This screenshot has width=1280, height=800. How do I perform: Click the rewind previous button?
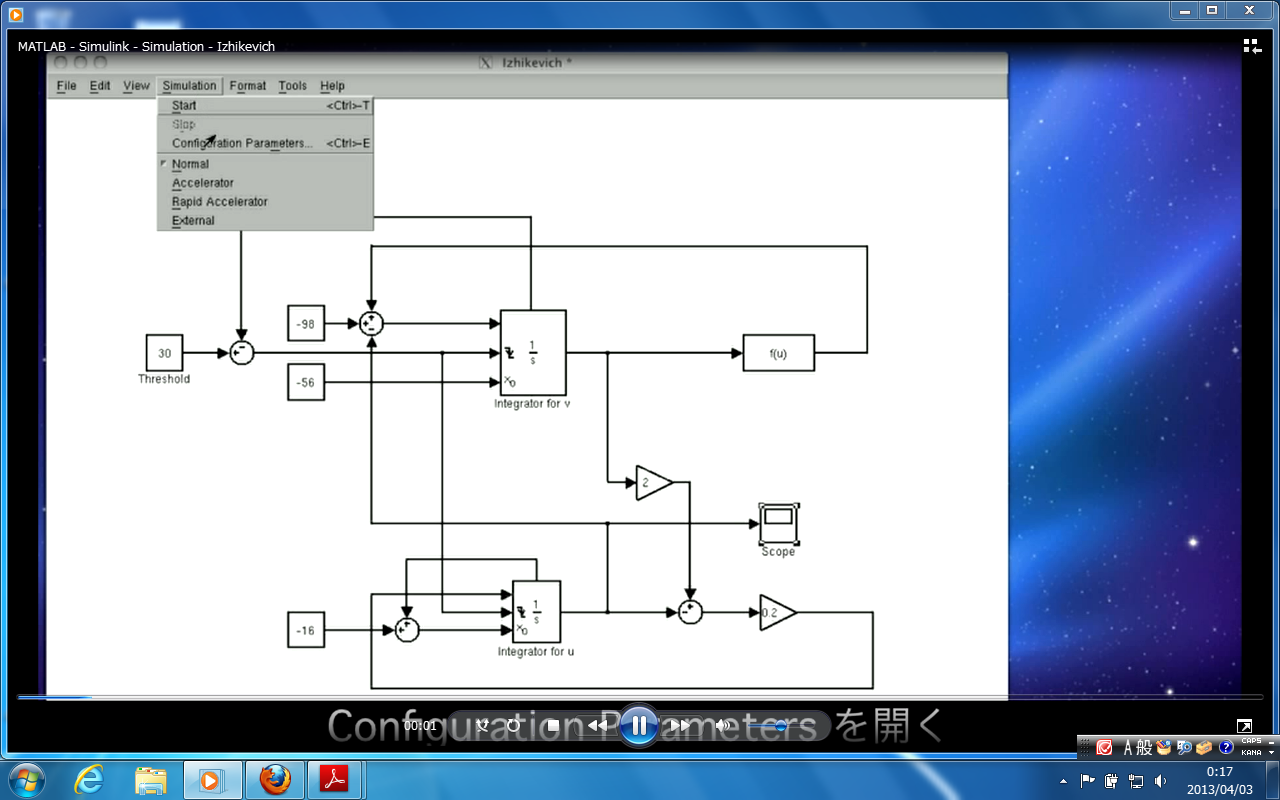597,726
